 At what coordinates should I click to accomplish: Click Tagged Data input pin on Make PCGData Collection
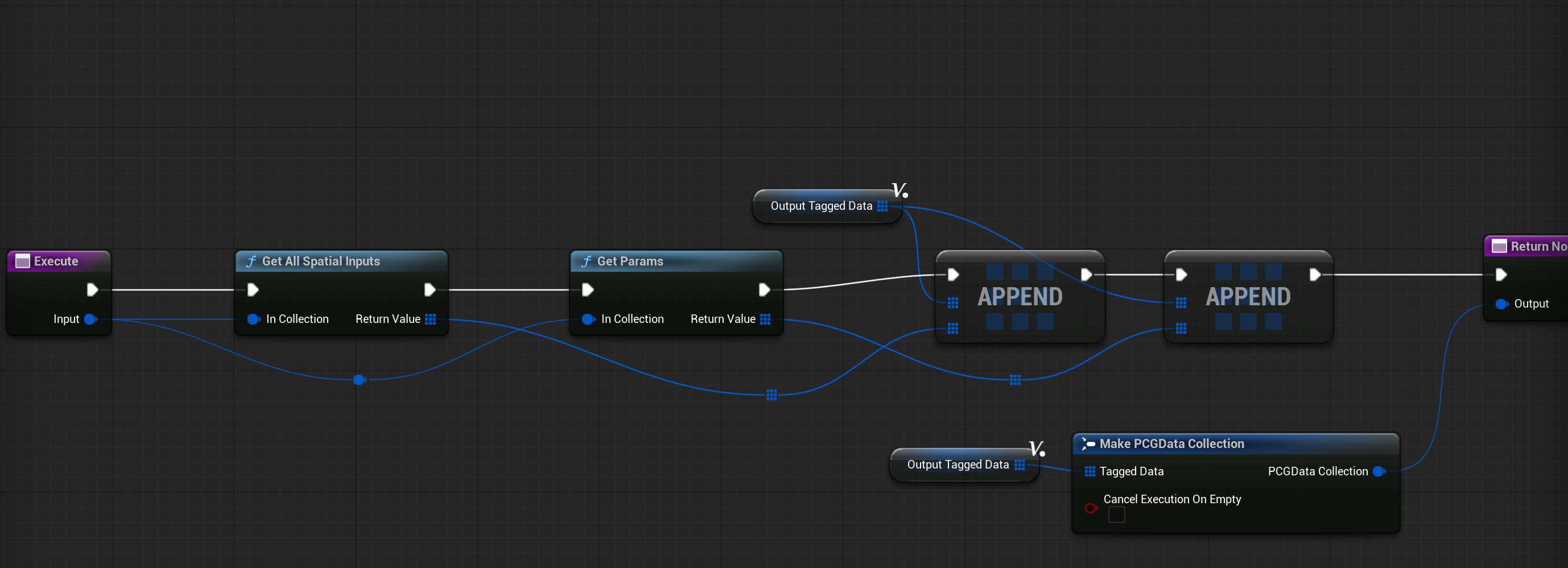[1090, 471]
